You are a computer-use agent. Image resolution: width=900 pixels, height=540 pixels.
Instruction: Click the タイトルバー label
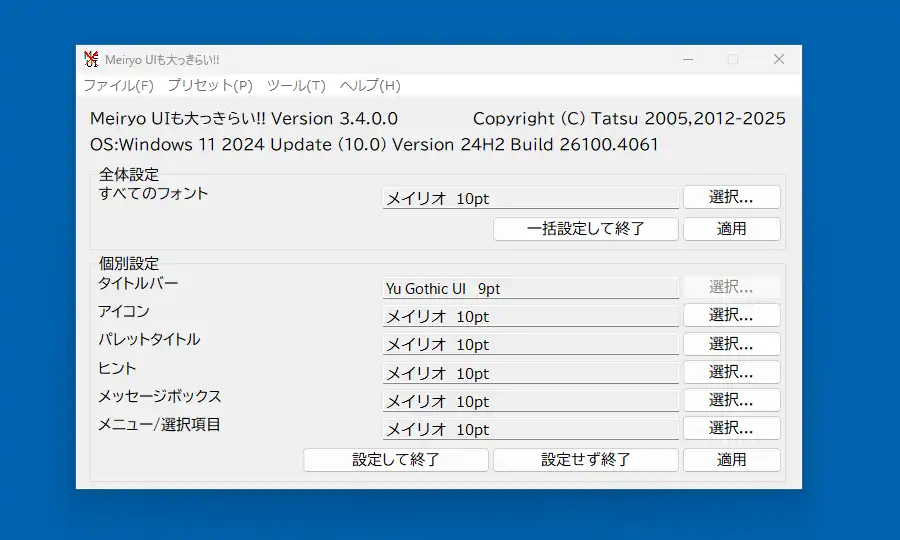(138, 283)
